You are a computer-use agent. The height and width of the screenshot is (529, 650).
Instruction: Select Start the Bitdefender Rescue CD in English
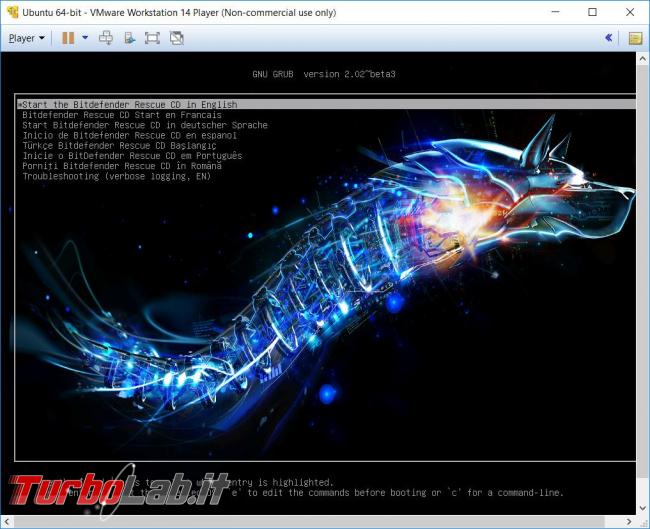coord(327,104)
